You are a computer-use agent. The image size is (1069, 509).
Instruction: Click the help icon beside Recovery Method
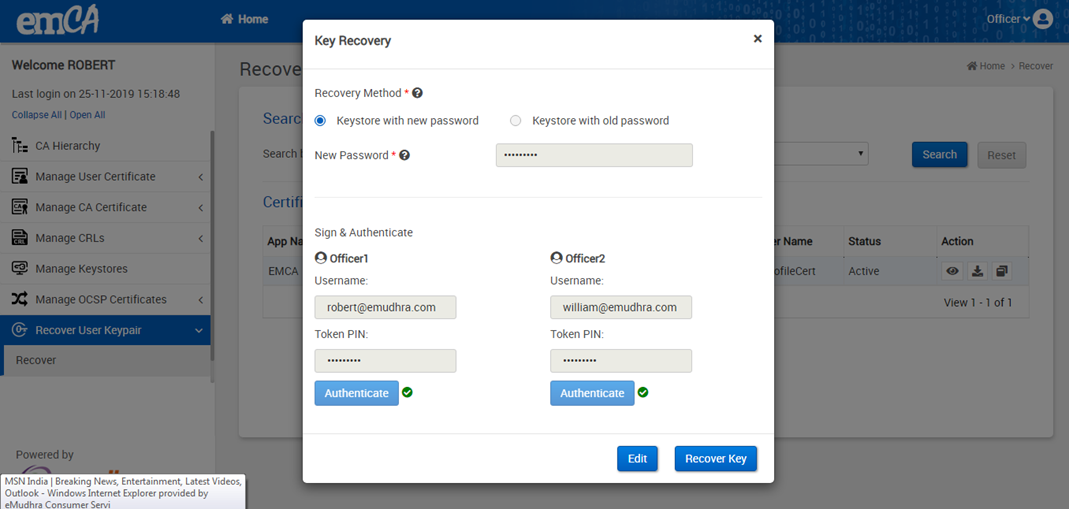click(x=417, y=93)
